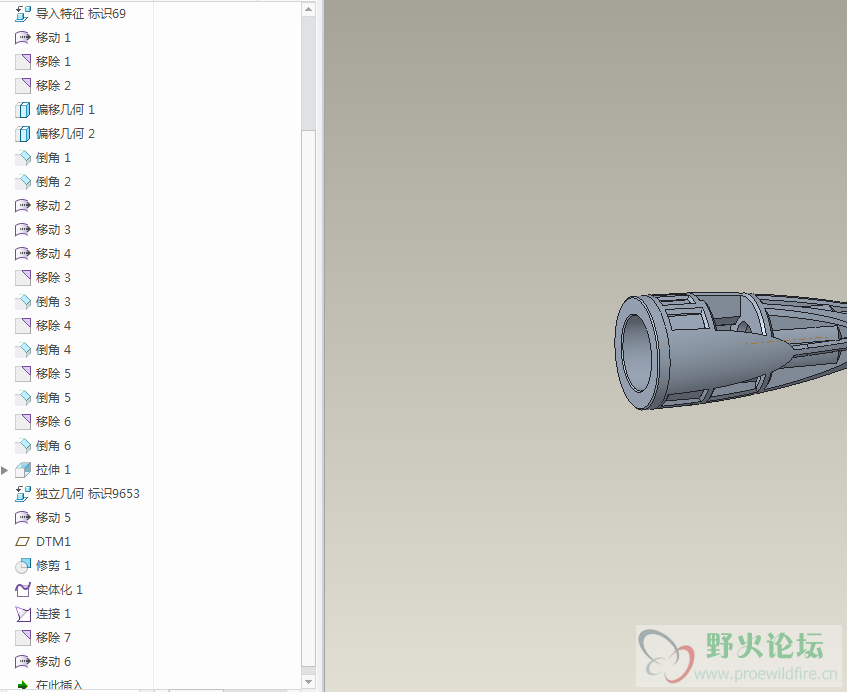Click the offset geometry icon beside 偏移几何 1
Screen dimensions: 847x692
click(23, 110)
